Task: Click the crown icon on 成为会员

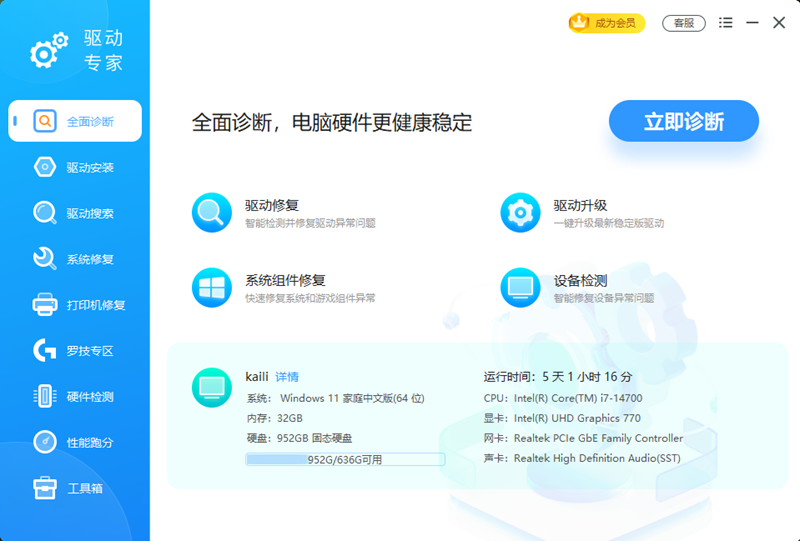Action: click(580, 23)
